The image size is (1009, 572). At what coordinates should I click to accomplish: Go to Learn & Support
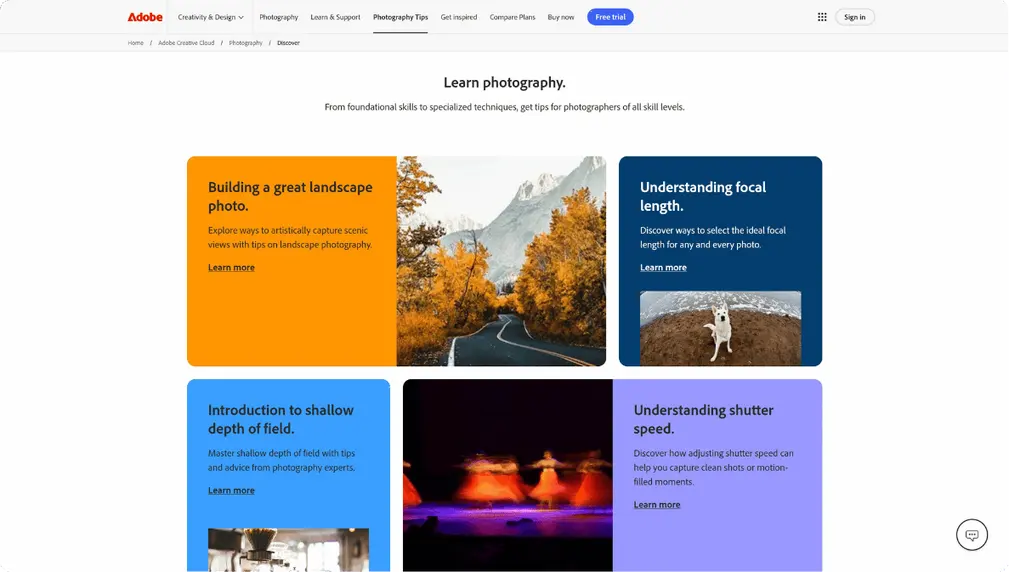coord(335,17)
